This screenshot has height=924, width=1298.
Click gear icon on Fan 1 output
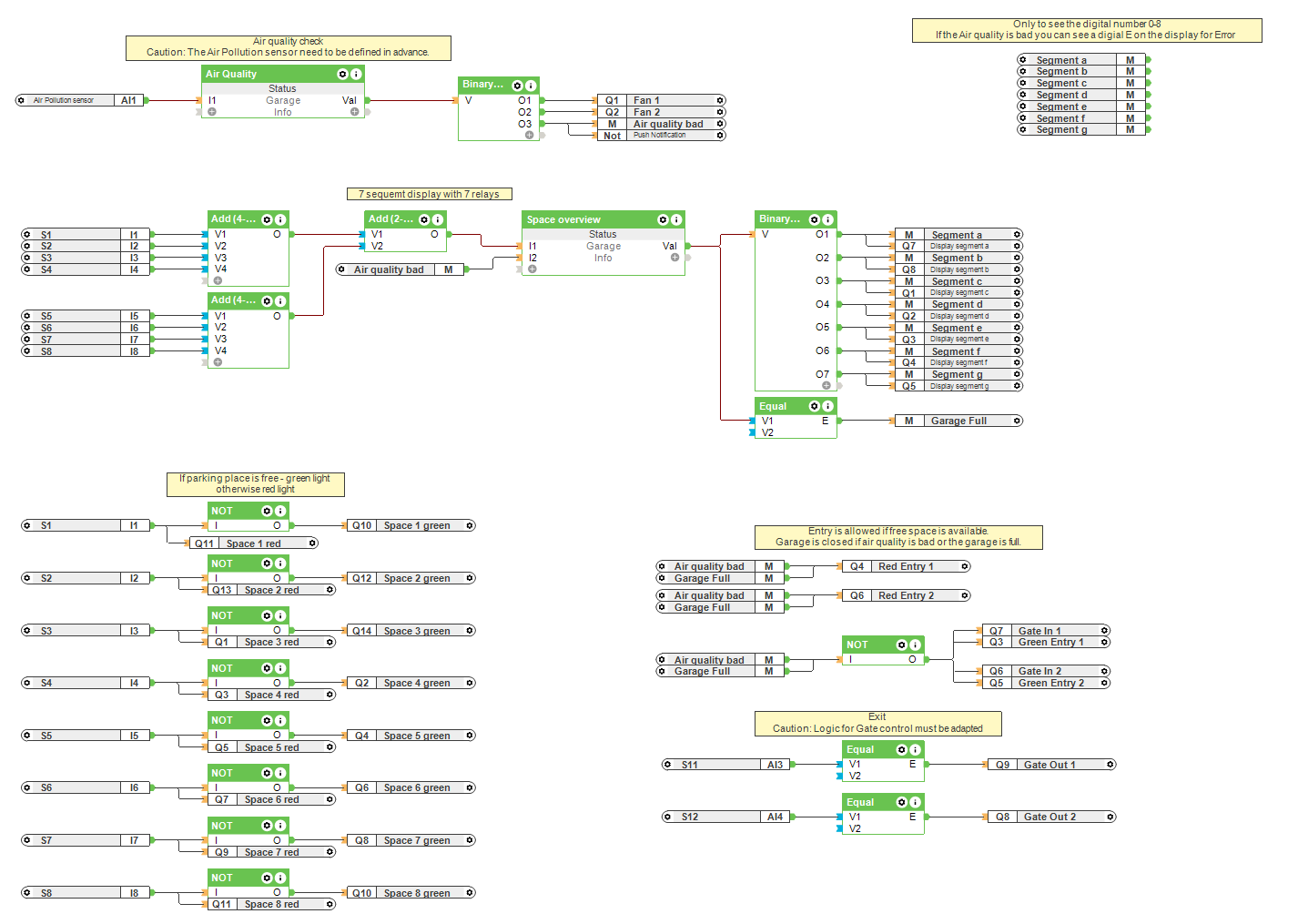[x=720, y=101]
